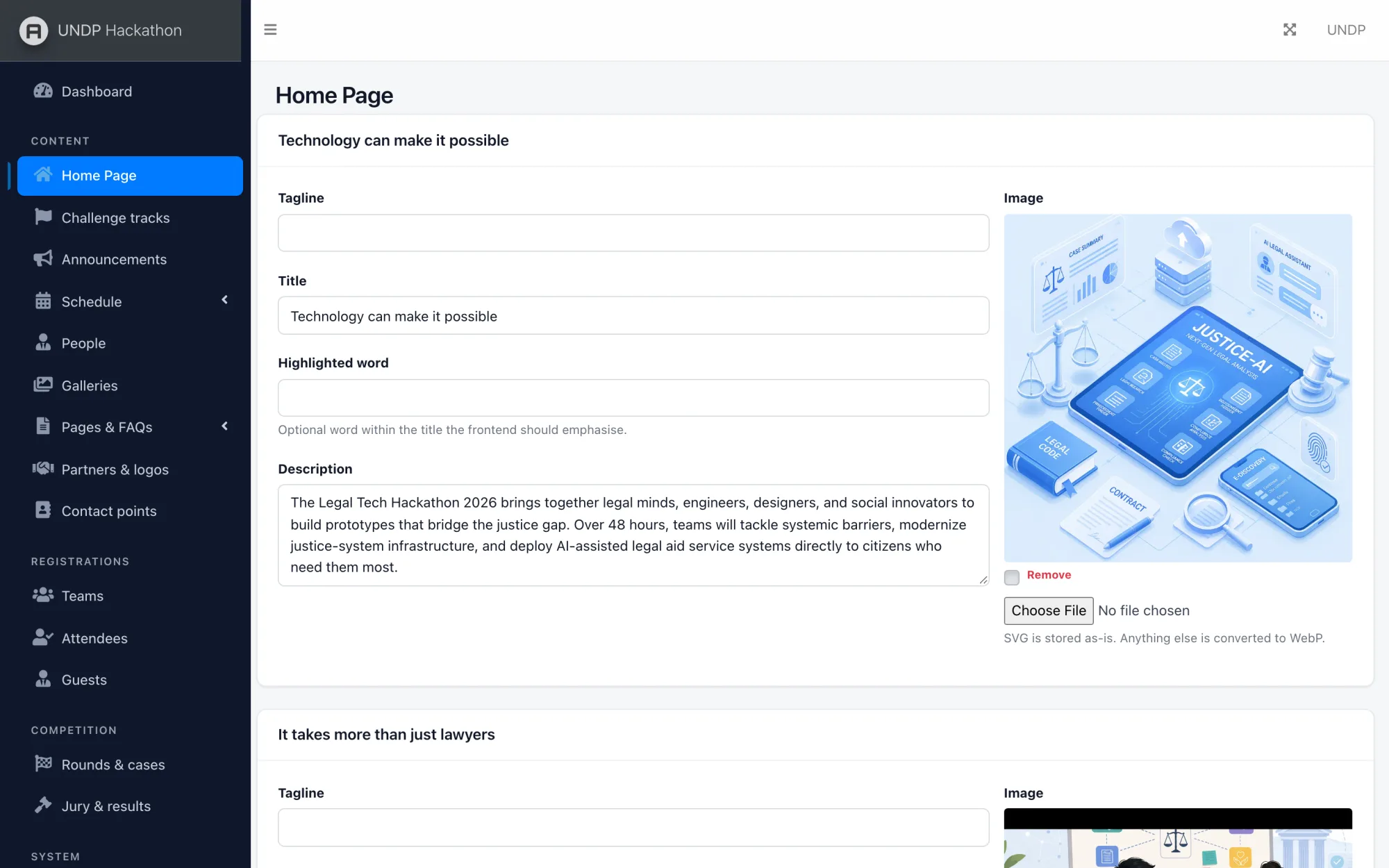The image size is (1389, 868).
Task: Click the Partners & logos handshake icon
Action: coord(43,469)
